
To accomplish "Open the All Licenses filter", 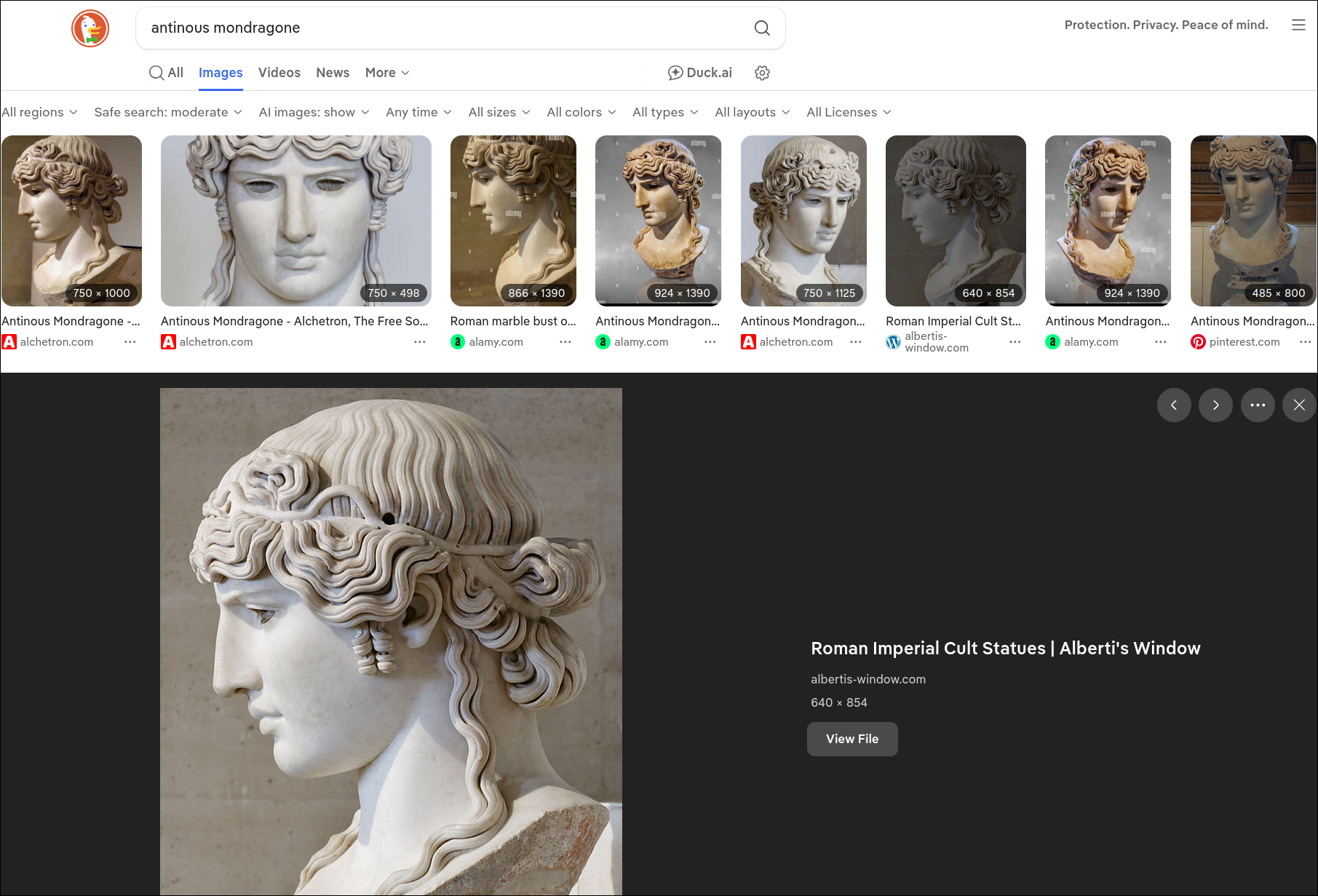I will click(x=849, y=112).
